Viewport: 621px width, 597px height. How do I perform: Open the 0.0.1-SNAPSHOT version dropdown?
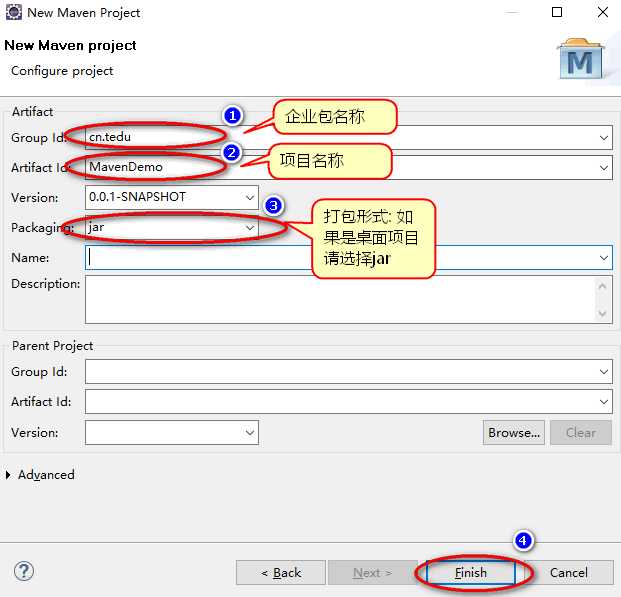click(250, 197)
